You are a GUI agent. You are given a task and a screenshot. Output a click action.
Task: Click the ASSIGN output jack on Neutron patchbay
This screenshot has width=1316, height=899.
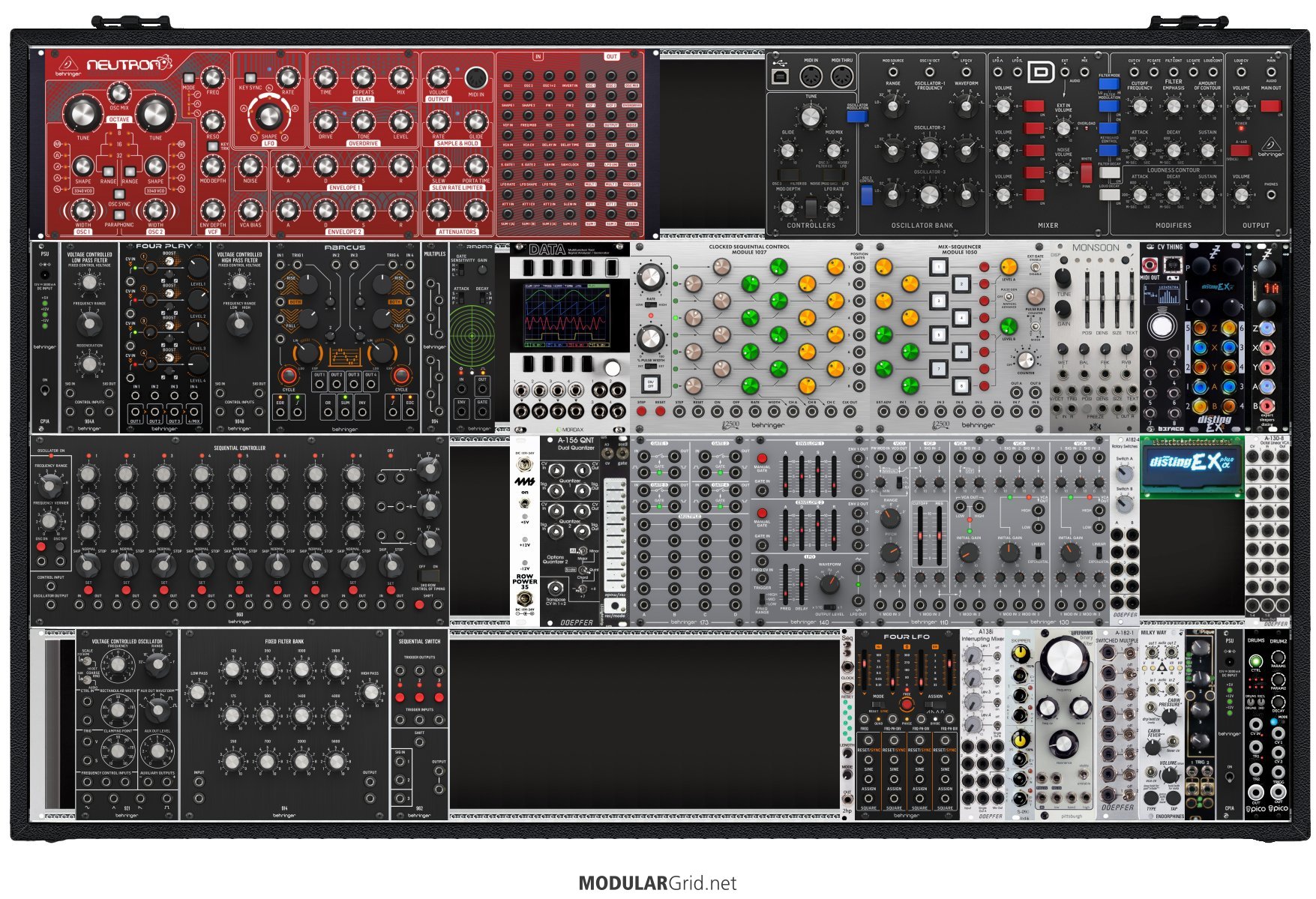(x=632, y=214)
